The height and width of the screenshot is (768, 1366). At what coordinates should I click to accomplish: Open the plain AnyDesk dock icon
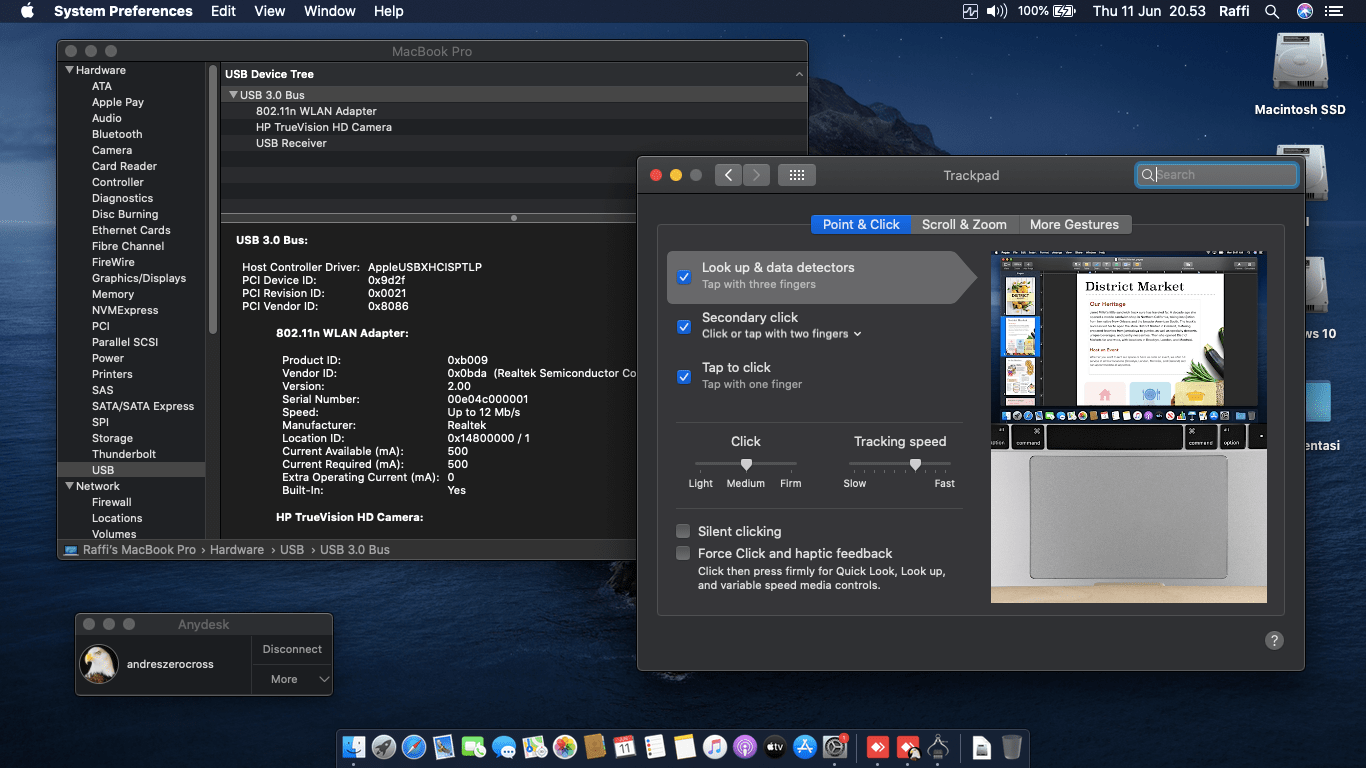pos(878,747)
